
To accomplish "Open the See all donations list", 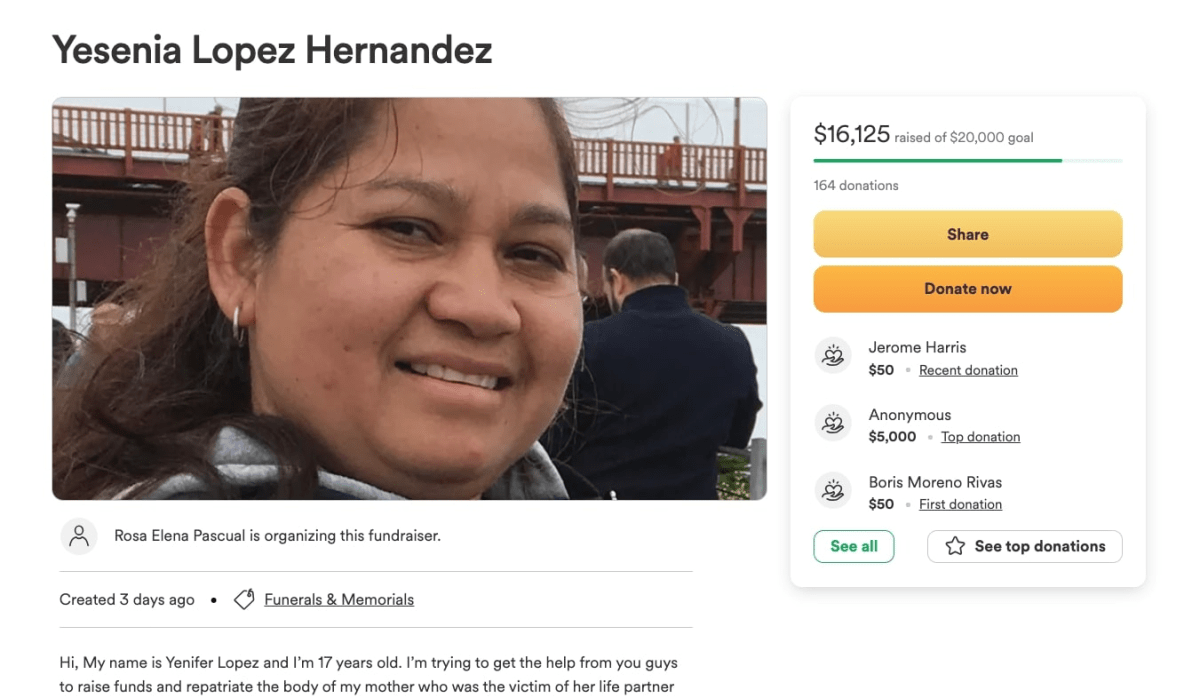I will pyautogui.click(x=854, y=546).
